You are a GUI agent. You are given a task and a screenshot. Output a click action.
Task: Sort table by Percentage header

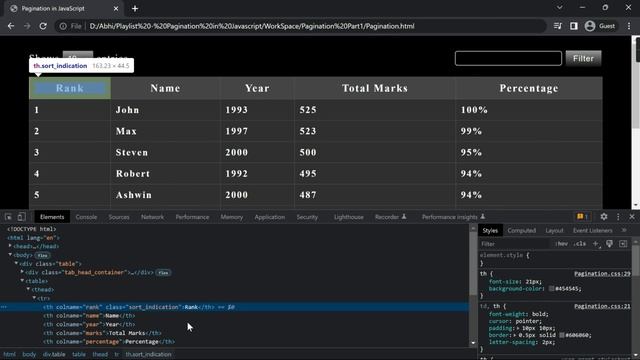click(529, 88)
